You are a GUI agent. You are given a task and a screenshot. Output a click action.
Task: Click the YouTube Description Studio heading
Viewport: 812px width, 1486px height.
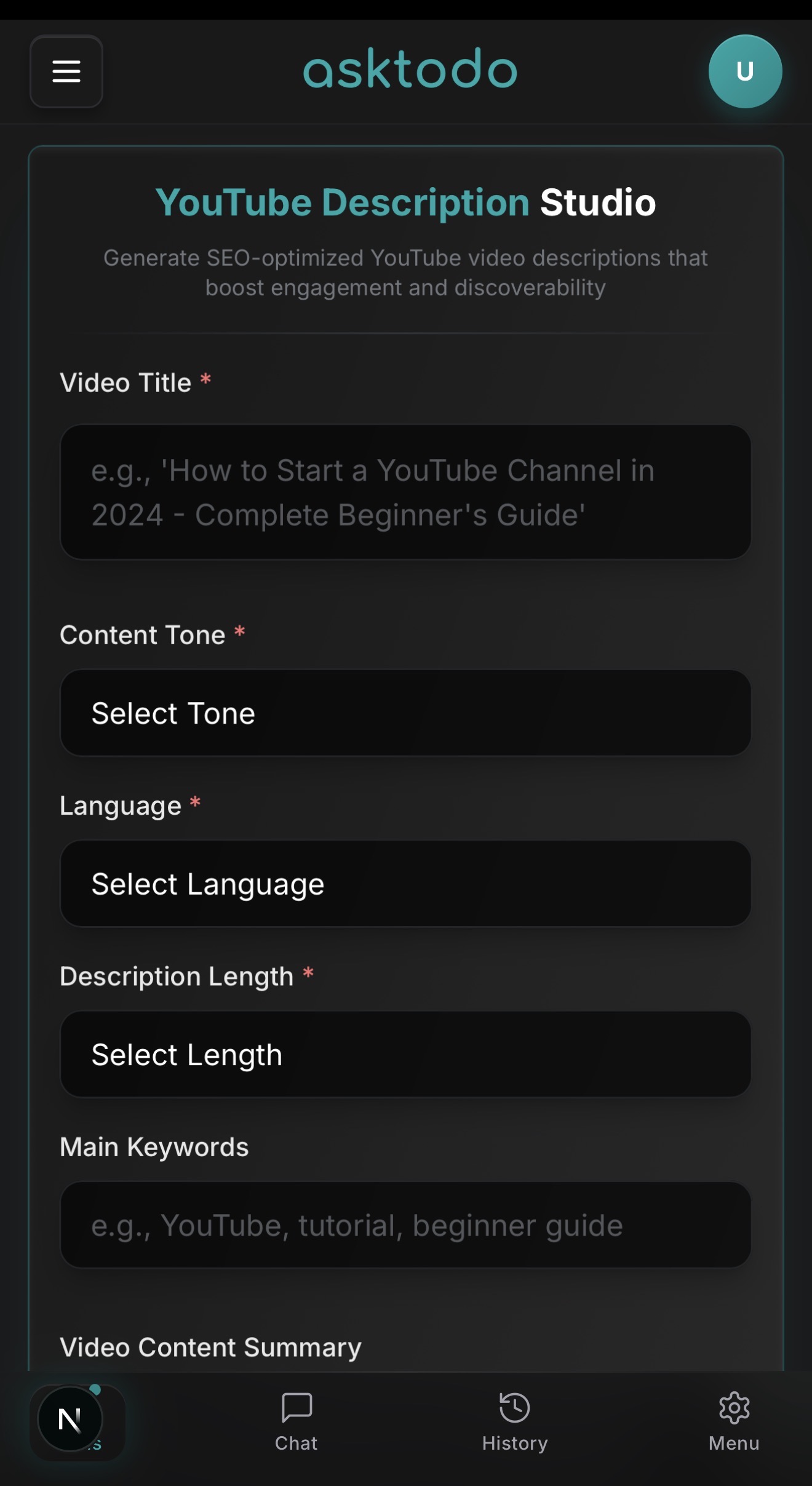pyautogui.click(x=405, y=202)
